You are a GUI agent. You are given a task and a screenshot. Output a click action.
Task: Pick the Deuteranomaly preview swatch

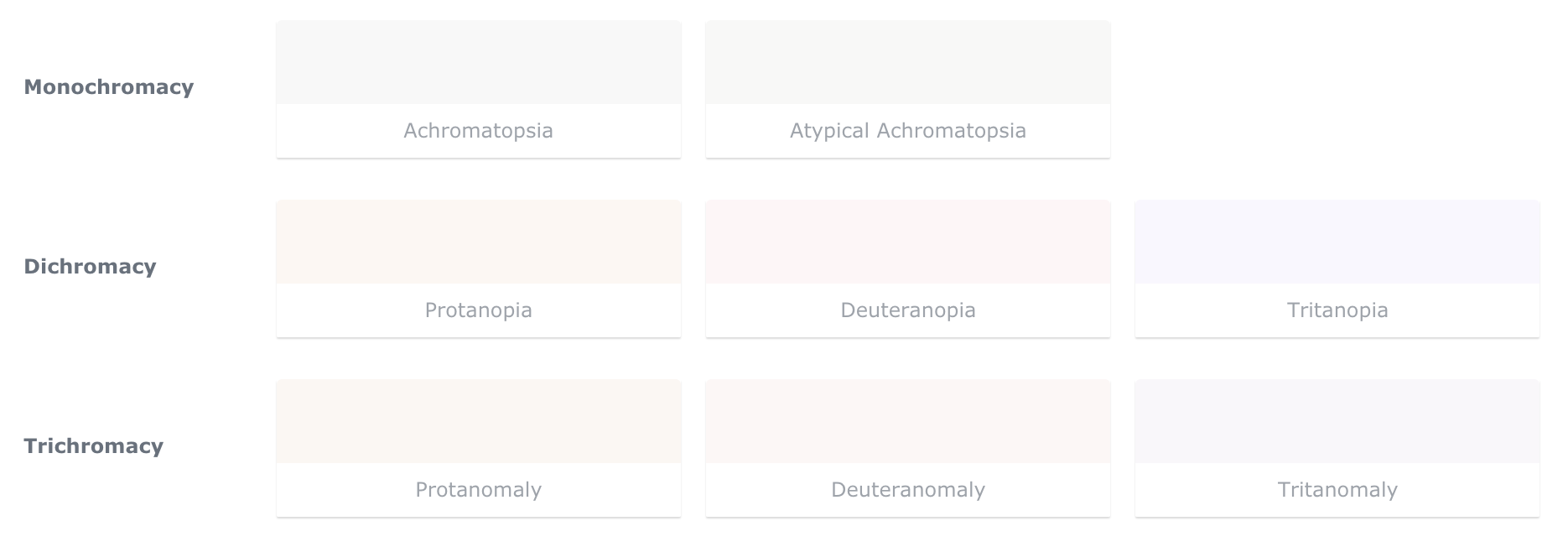click(x=908, y=421)
